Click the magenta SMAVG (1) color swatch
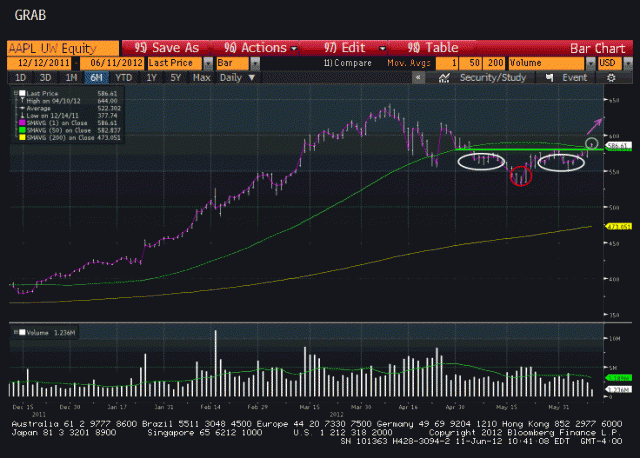The height and width of the screenshot is (458, 640). tap(22, 123)
